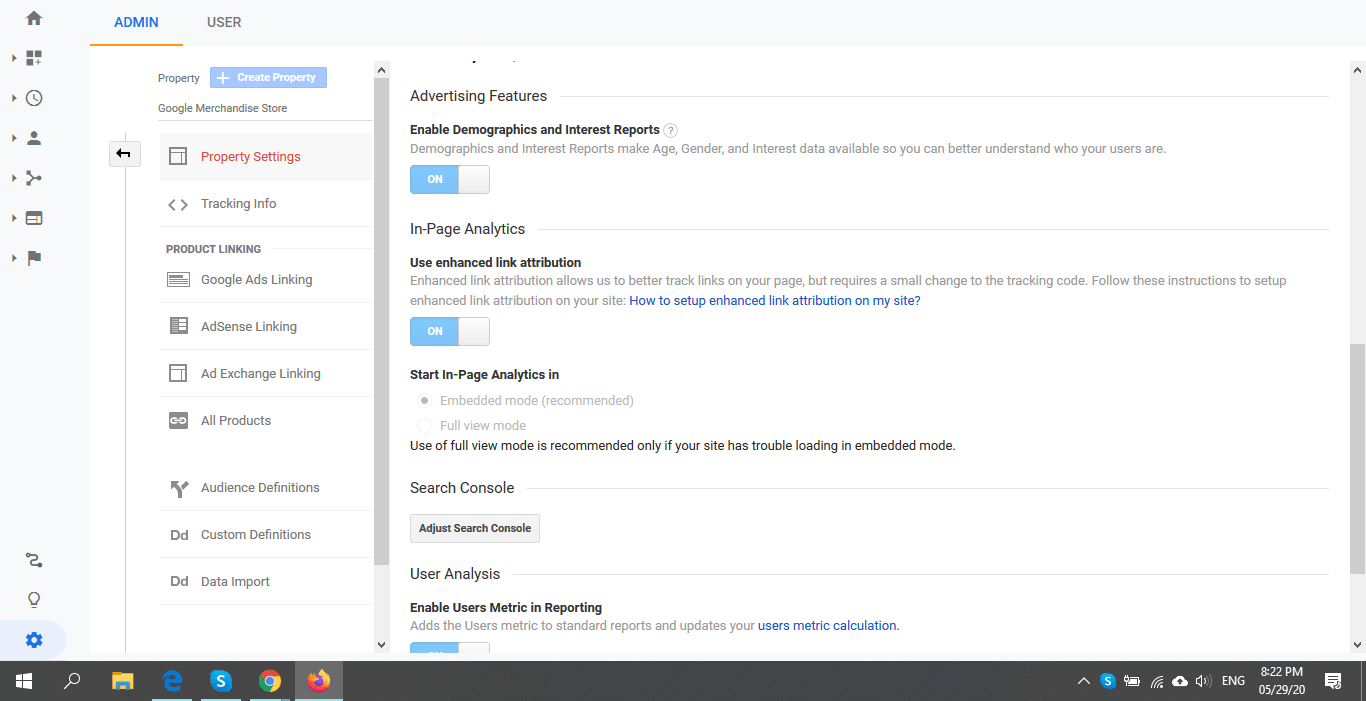1366x701 pixels.
Task: Select the Realtime clock icon
Action: coord(33,97)
